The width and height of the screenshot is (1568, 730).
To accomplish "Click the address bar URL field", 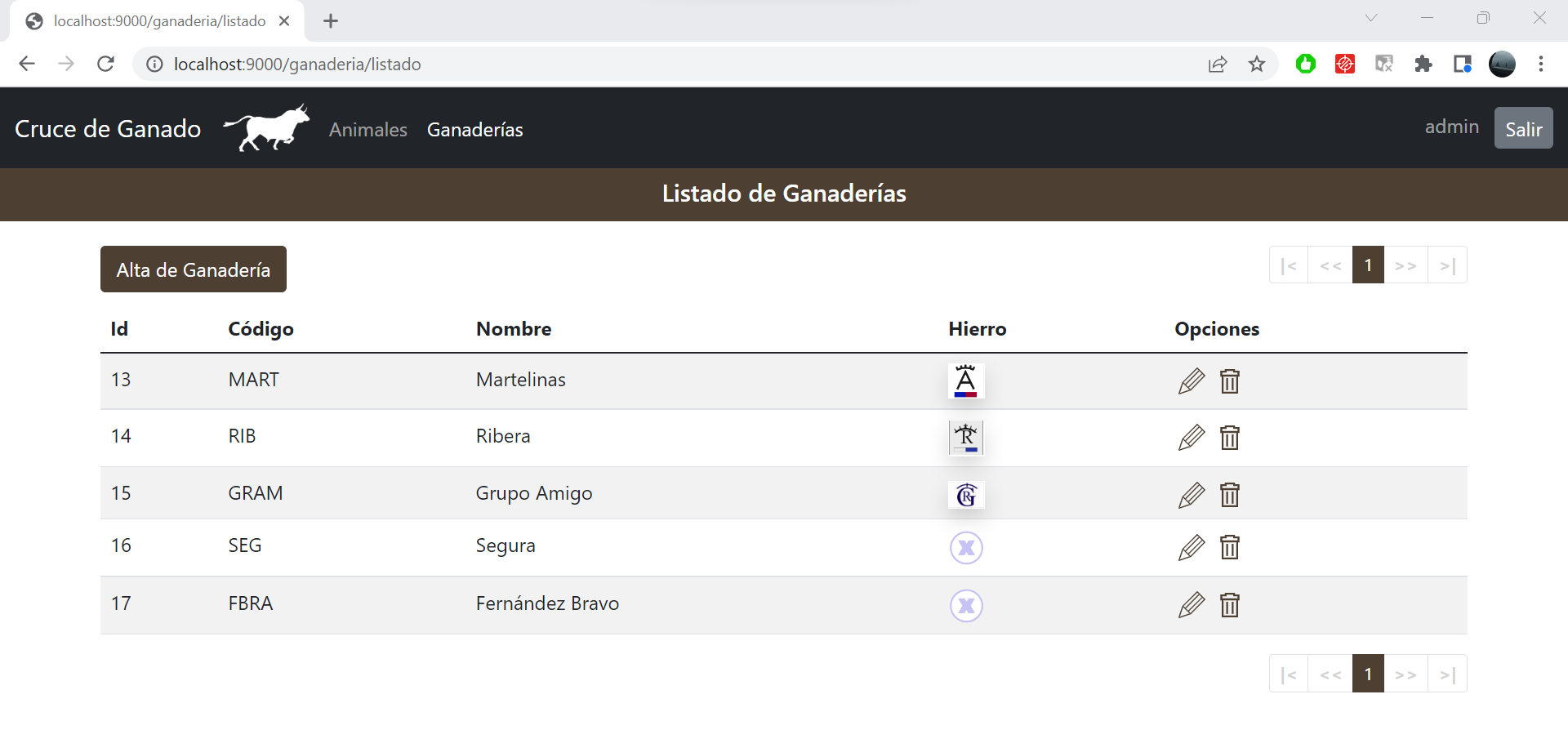I will tap(653, 64).
